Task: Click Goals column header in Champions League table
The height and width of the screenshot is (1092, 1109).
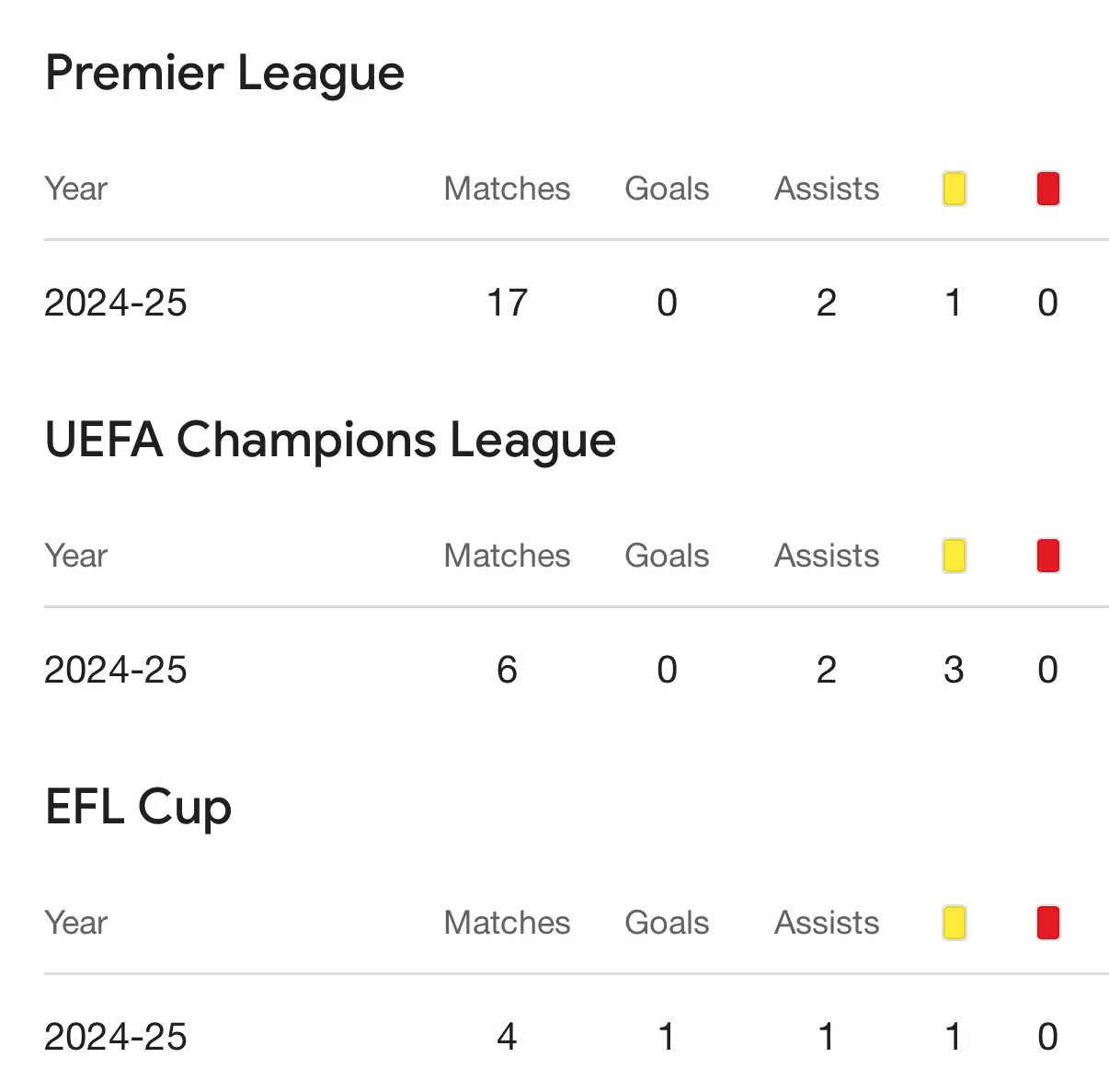Action: click(667, 556)
